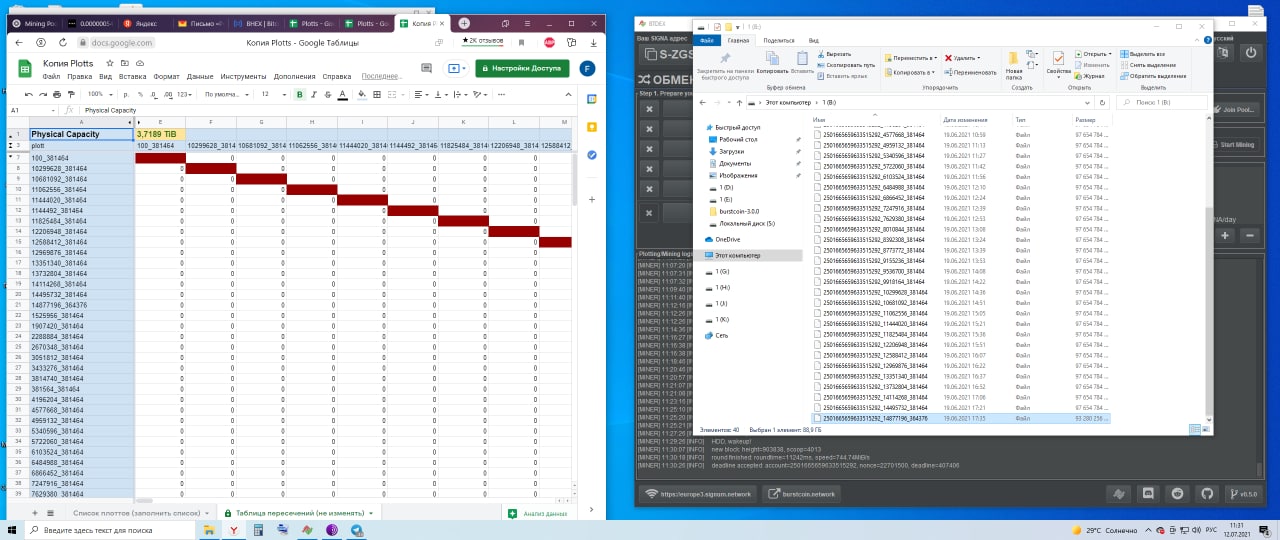Viewport: 1280px width, 540px height.
Task: Click the redo icon in Google Sheets toolbar
Action: (43, 94)
